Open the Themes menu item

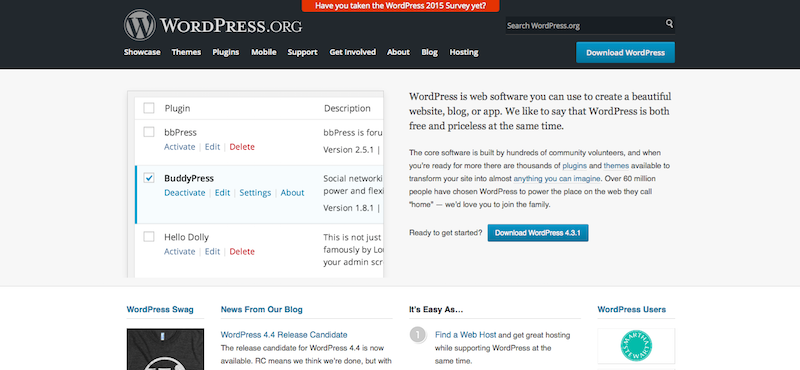click(x=186, y=52)
